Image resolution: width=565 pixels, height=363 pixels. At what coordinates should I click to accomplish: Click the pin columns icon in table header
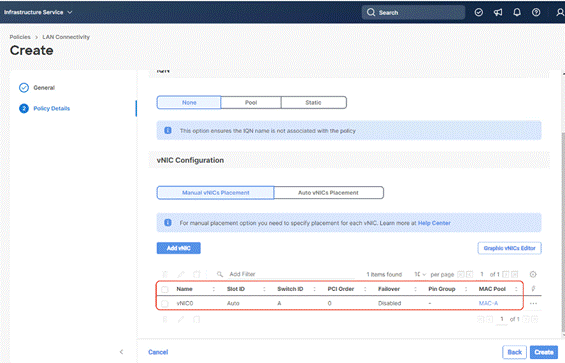coord(533,288)
